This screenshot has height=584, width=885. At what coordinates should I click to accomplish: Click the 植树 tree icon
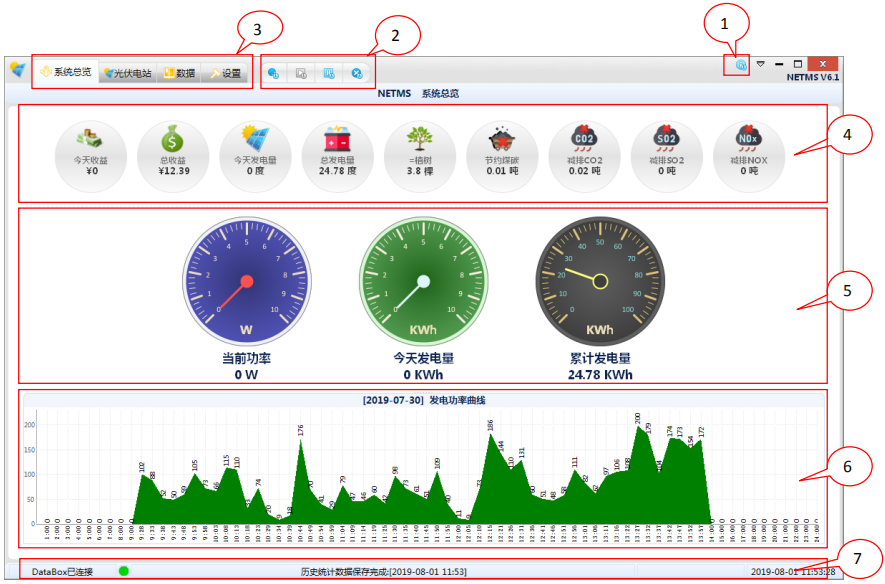[420, 138]
